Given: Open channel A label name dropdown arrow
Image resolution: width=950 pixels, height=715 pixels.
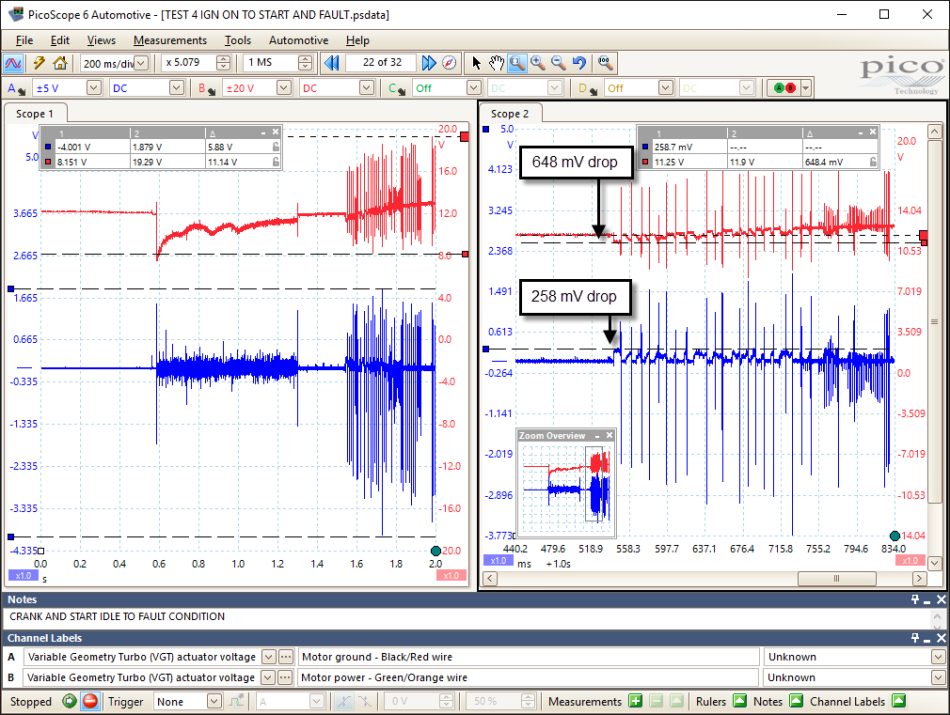Looking at the screenshot, I should click(268, 657).
